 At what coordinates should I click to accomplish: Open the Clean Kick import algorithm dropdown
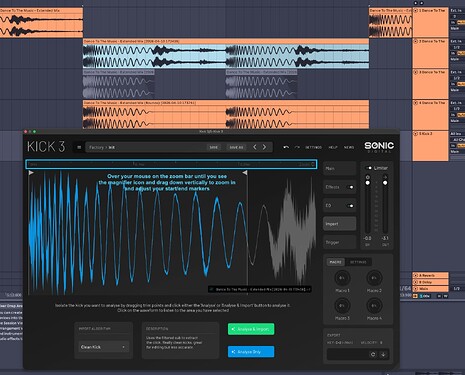click(103, 347)
